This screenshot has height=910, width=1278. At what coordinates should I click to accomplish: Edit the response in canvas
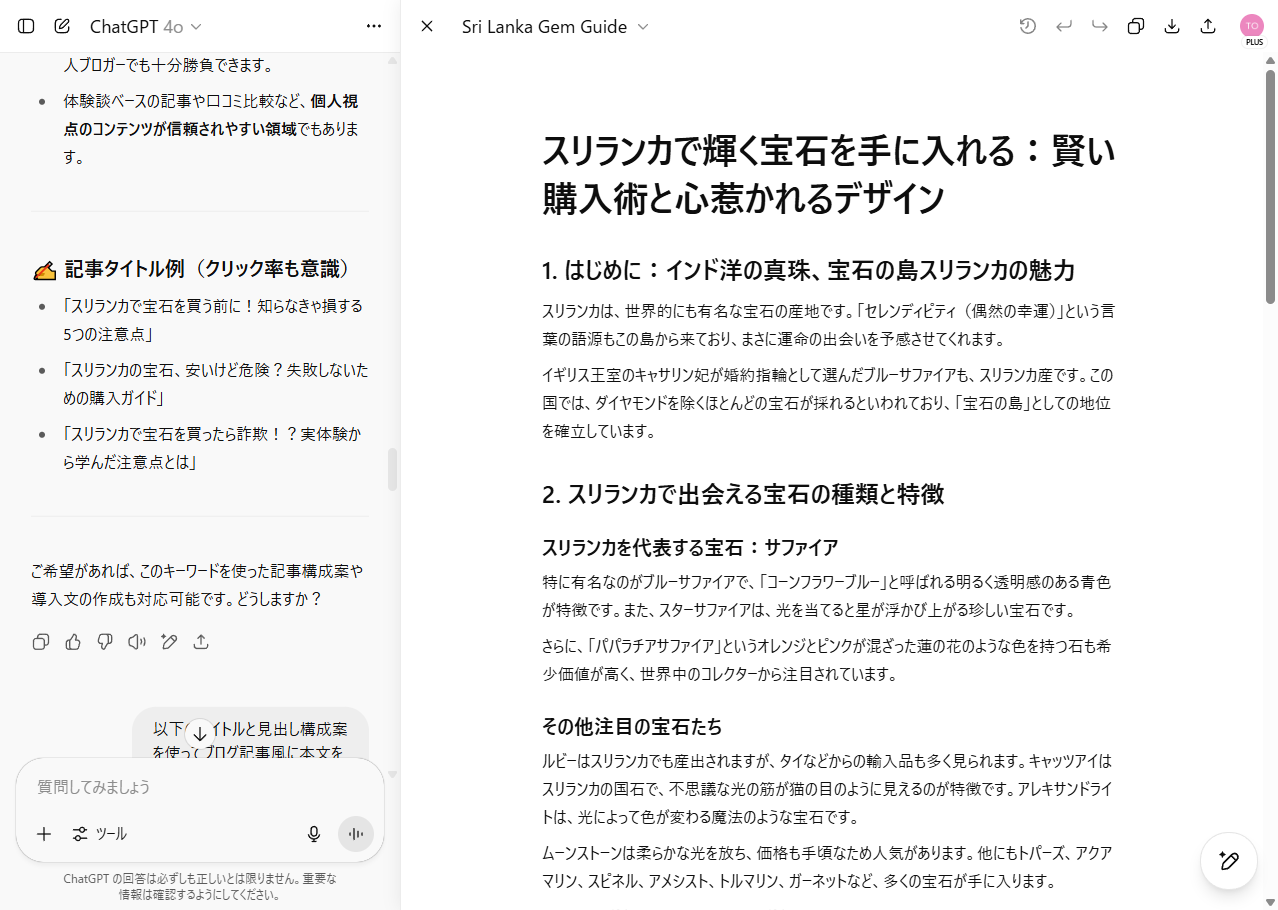pos(169,642)
